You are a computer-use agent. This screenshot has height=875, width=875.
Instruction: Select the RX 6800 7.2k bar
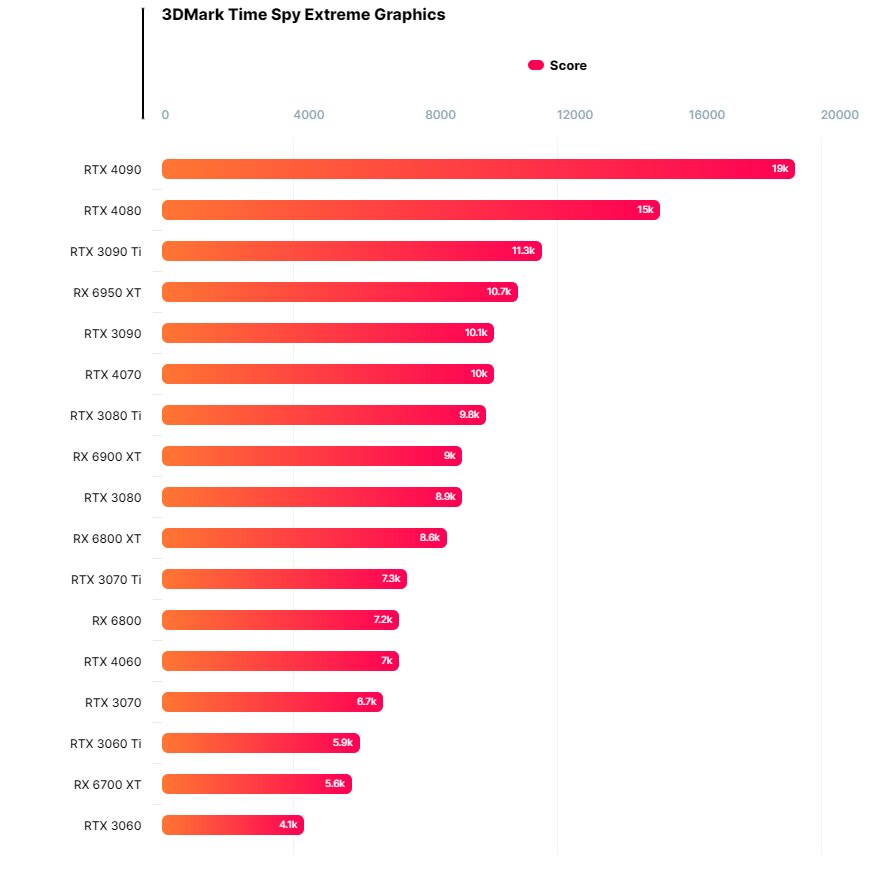click(280, 620)
